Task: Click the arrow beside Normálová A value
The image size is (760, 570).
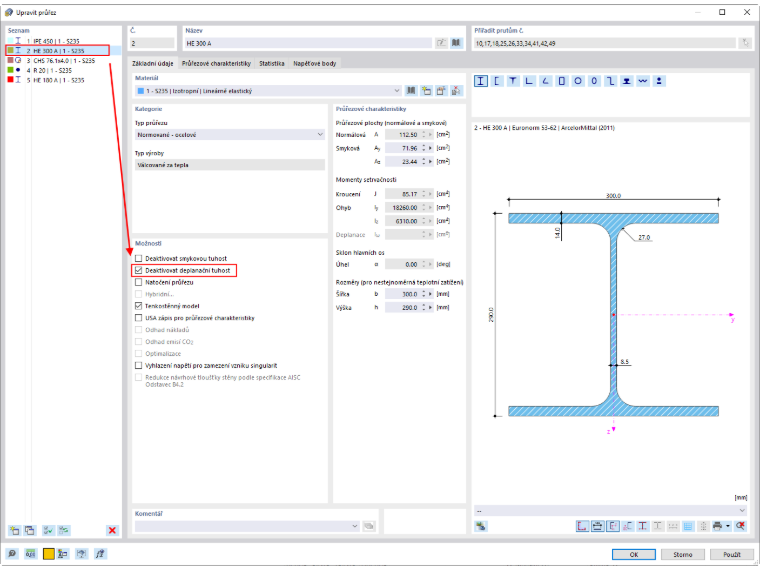Action: coord(430,135)
